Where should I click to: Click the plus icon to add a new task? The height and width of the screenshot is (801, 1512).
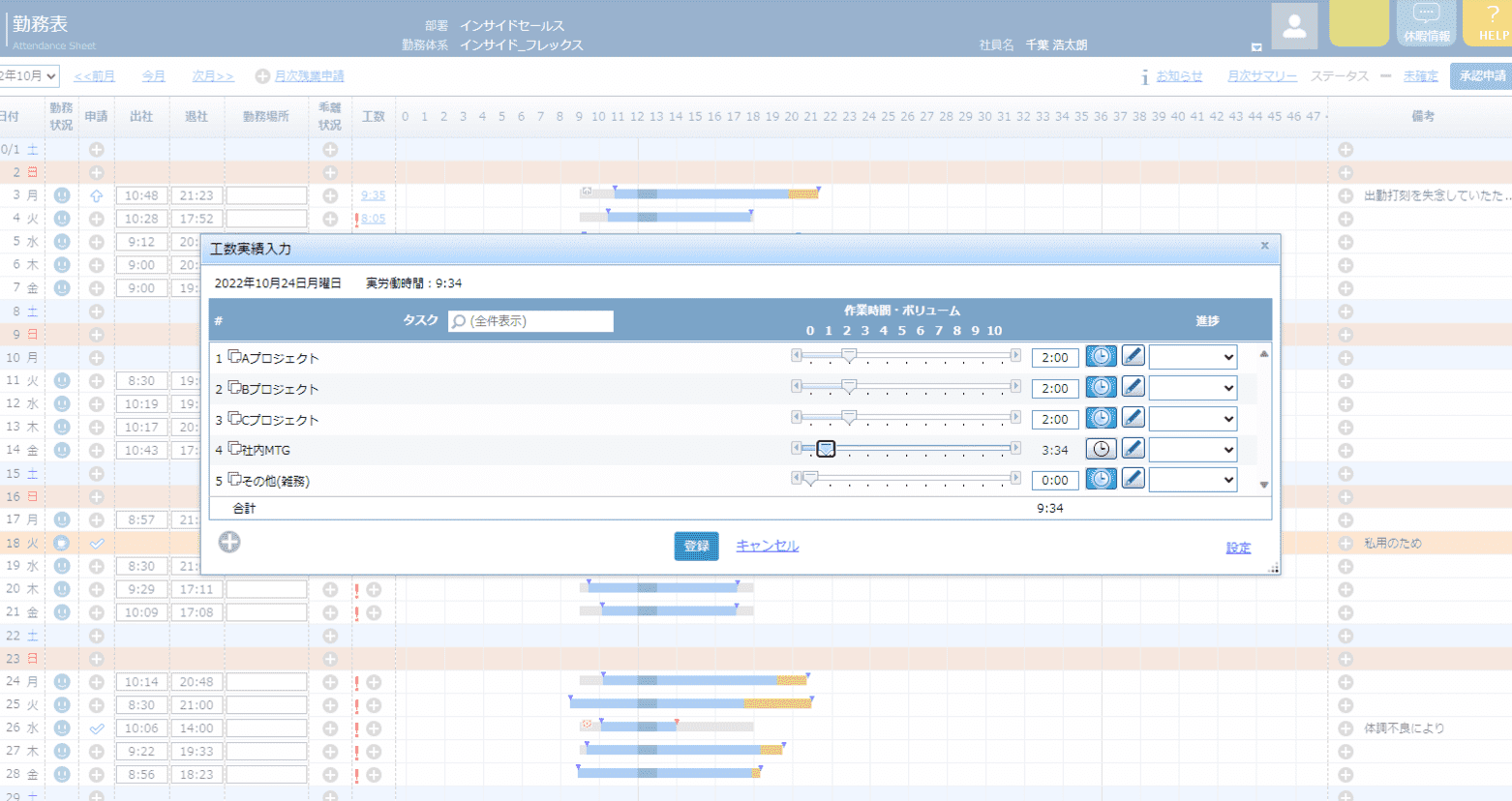coord(229,542)
